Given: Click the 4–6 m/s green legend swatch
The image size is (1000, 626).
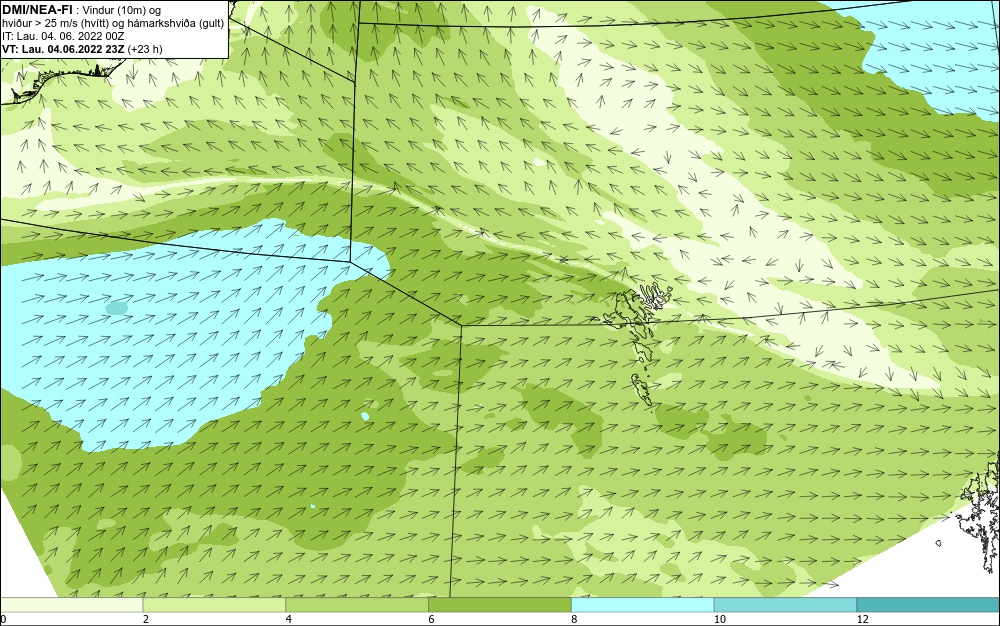Looking at the screenshot, I should tap(357, 604).
